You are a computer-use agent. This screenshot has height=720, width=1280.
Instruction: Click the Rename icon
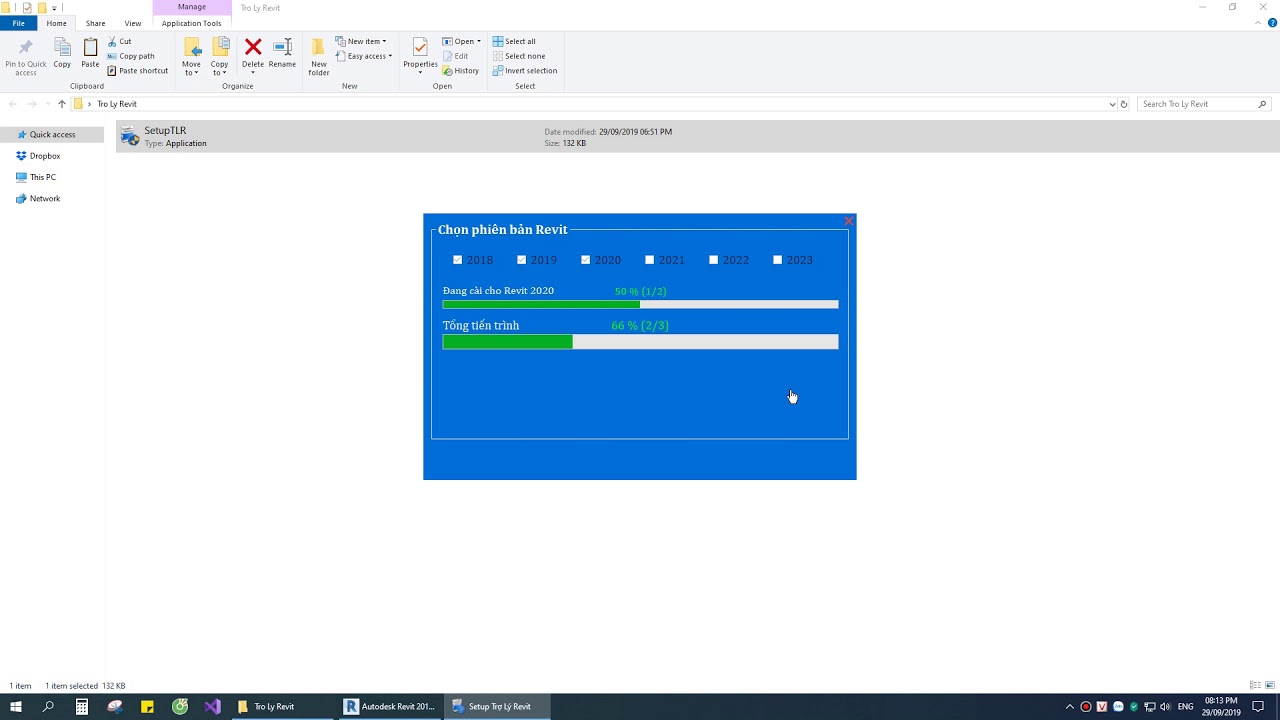point(282,47)
